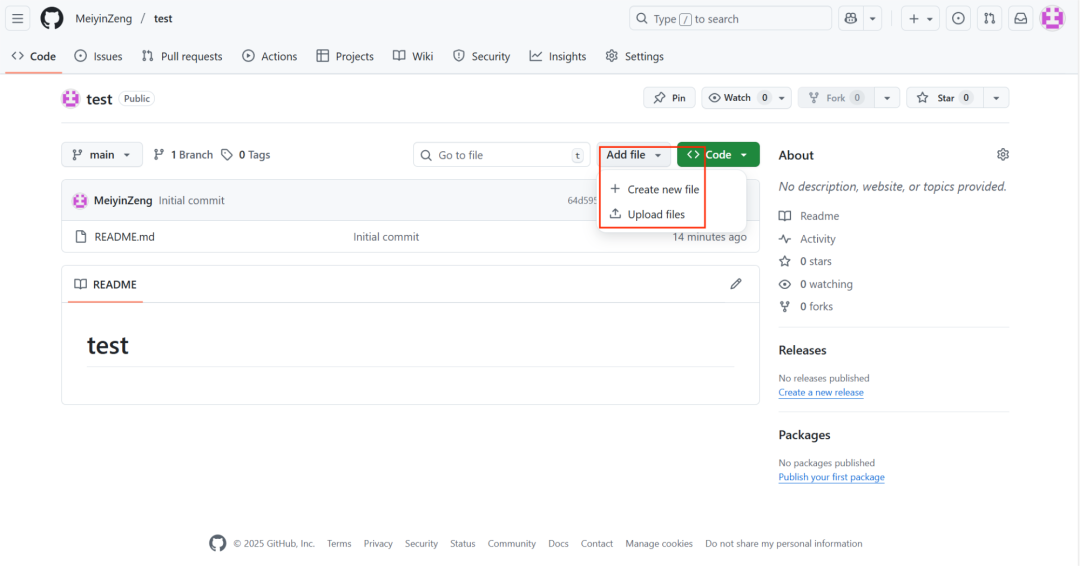
Task: Open MeiyinZeng owner link in breadcrumb
Action: (103, 19)
